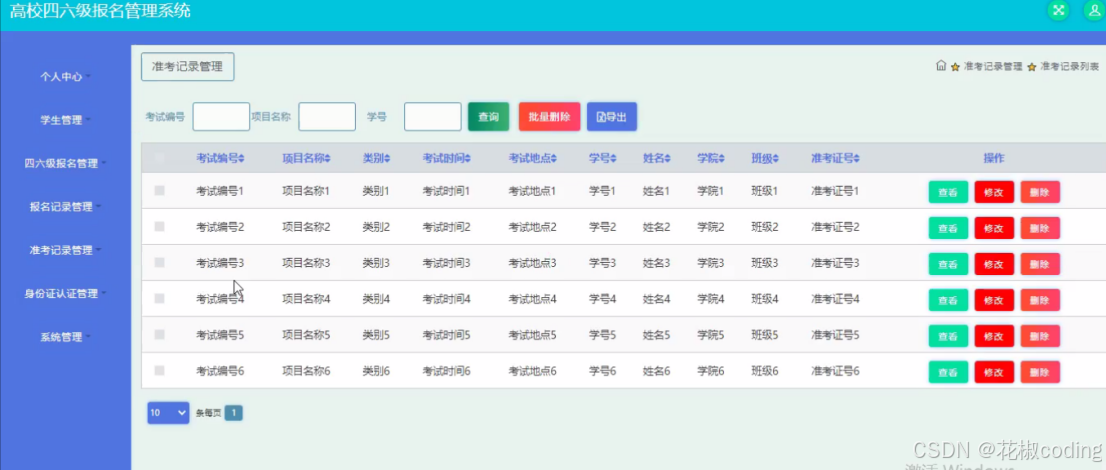This screenshot has height=470, width=1106.
Task: Click 删除 button in 考试编号3 row
Action: [1040, 264]
